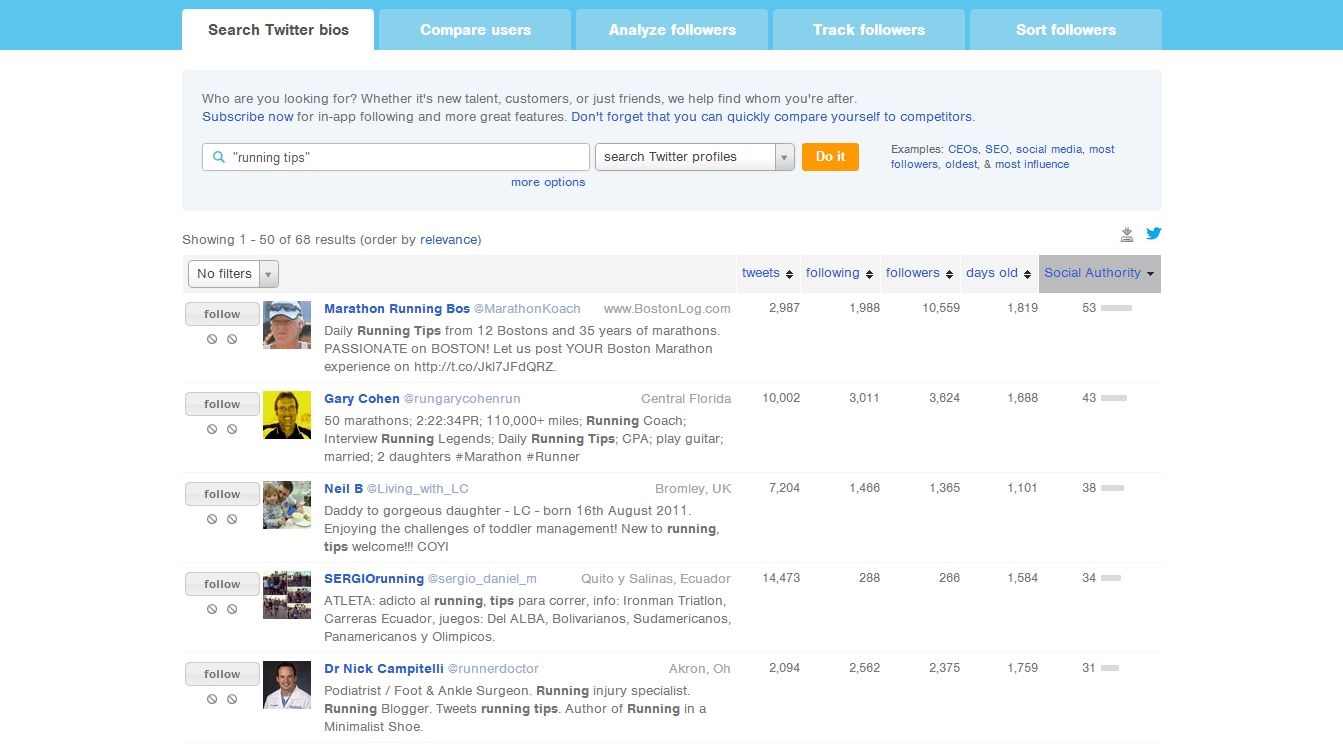Click Social Authority bar beside score 53
The image size is (1343, 746).
pyautogui.click(x=1116, y=309)
